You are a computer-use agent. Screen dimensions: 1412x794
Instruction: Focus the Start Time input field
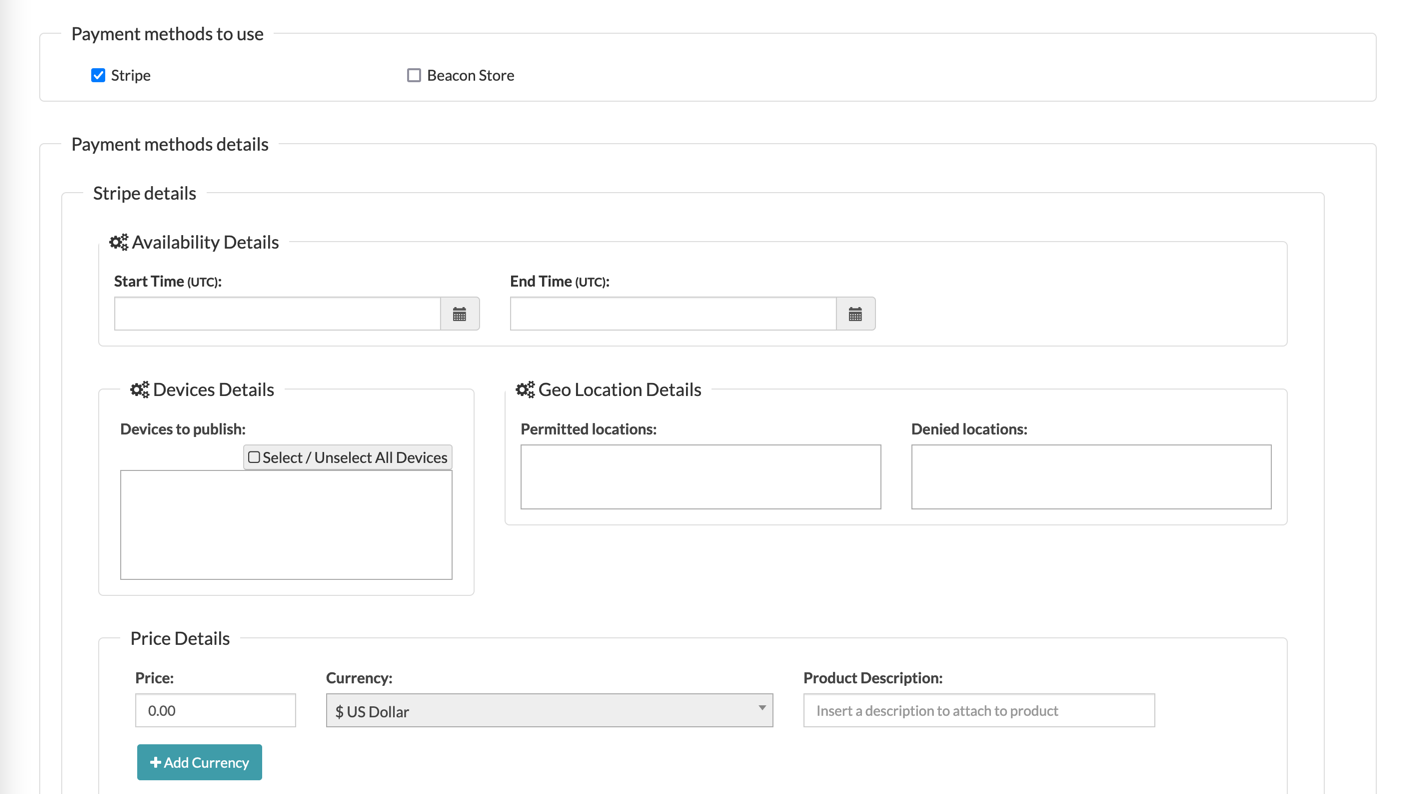coord(277,314)
